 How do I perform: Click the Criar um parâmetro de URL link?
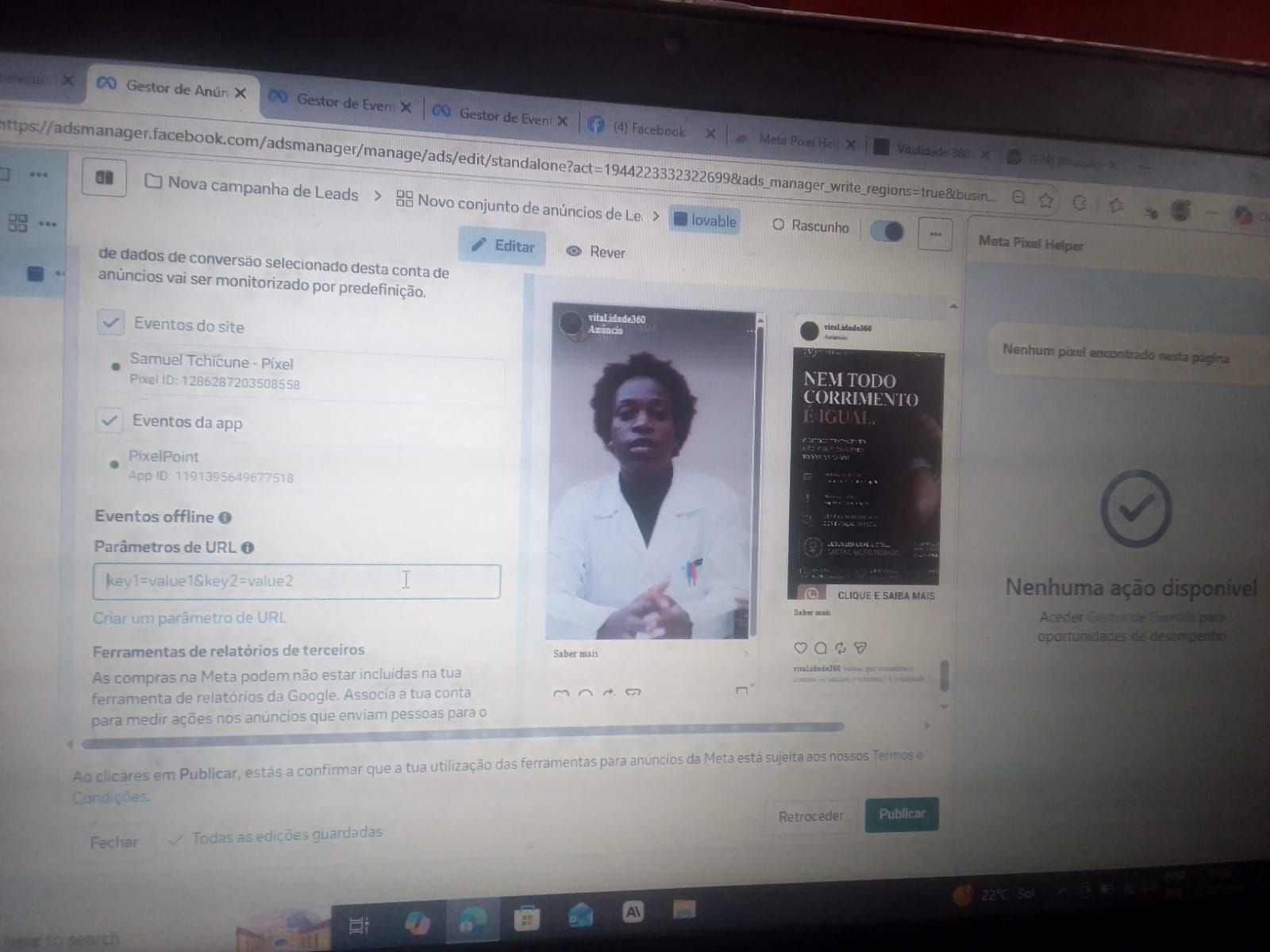coord(189,617)
